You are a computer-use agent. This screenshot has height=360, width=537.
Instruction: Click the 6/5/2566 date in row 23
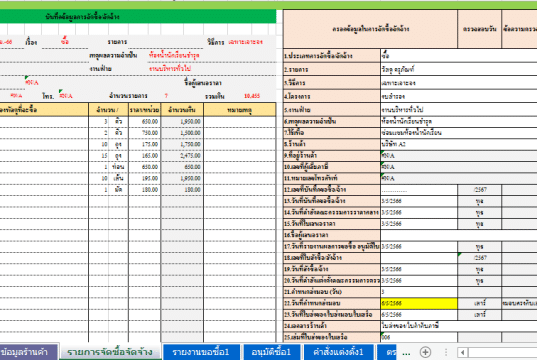[x=419, y=315]
